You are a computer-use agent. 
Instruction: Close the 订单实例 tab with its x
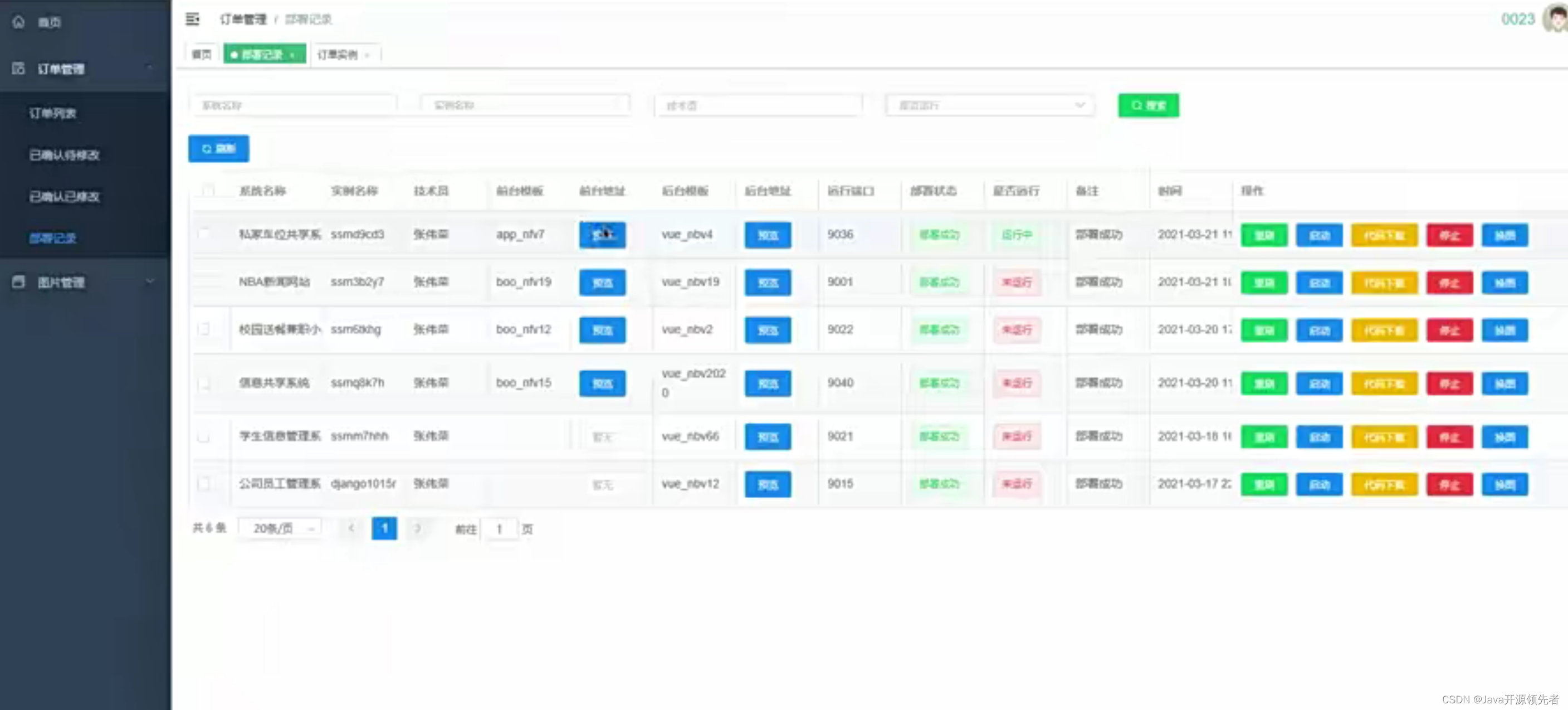point(367,55)
